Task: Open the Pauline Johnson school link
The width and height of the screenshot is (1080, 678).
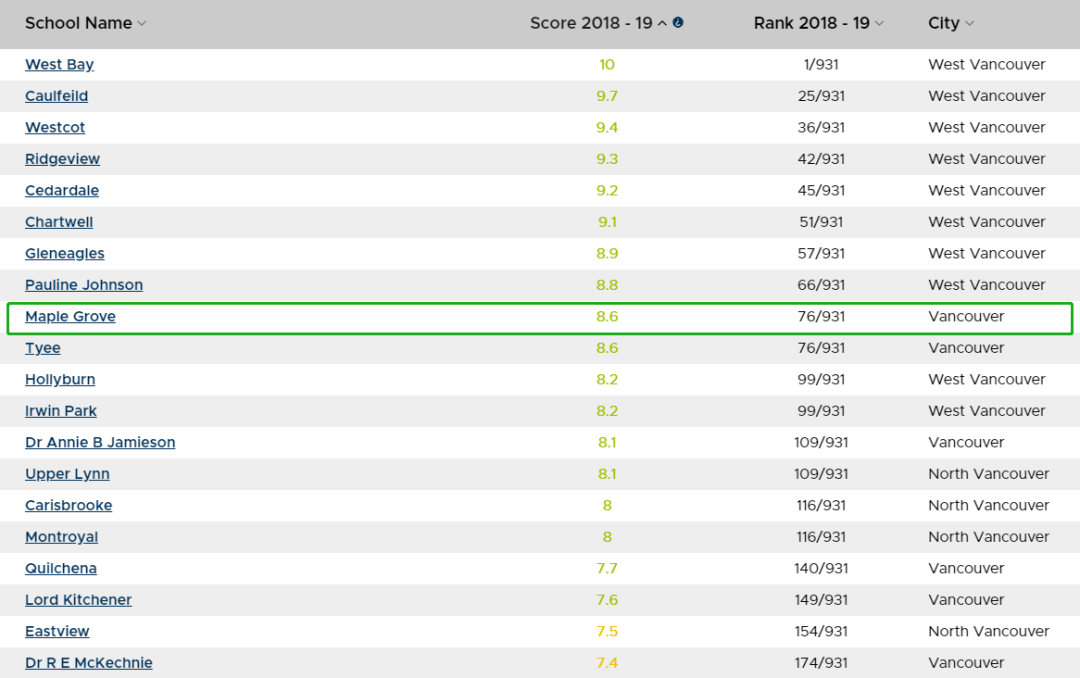Action: (x=84, y=285)
